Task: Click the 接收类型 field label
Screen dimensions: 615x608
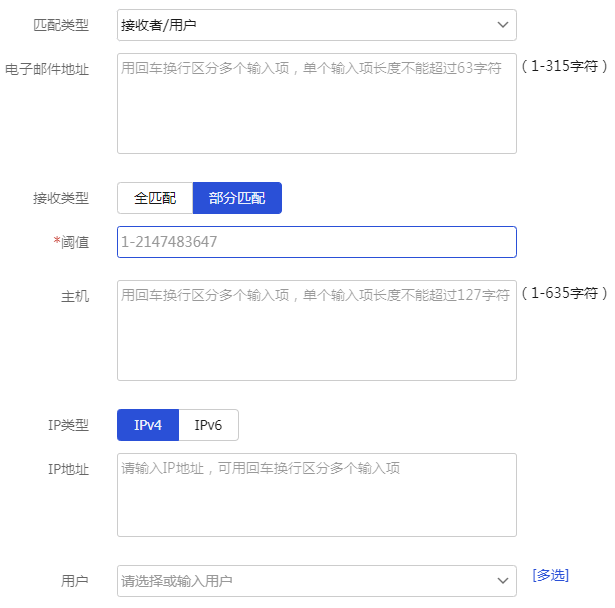Action: tap(61, 198)
